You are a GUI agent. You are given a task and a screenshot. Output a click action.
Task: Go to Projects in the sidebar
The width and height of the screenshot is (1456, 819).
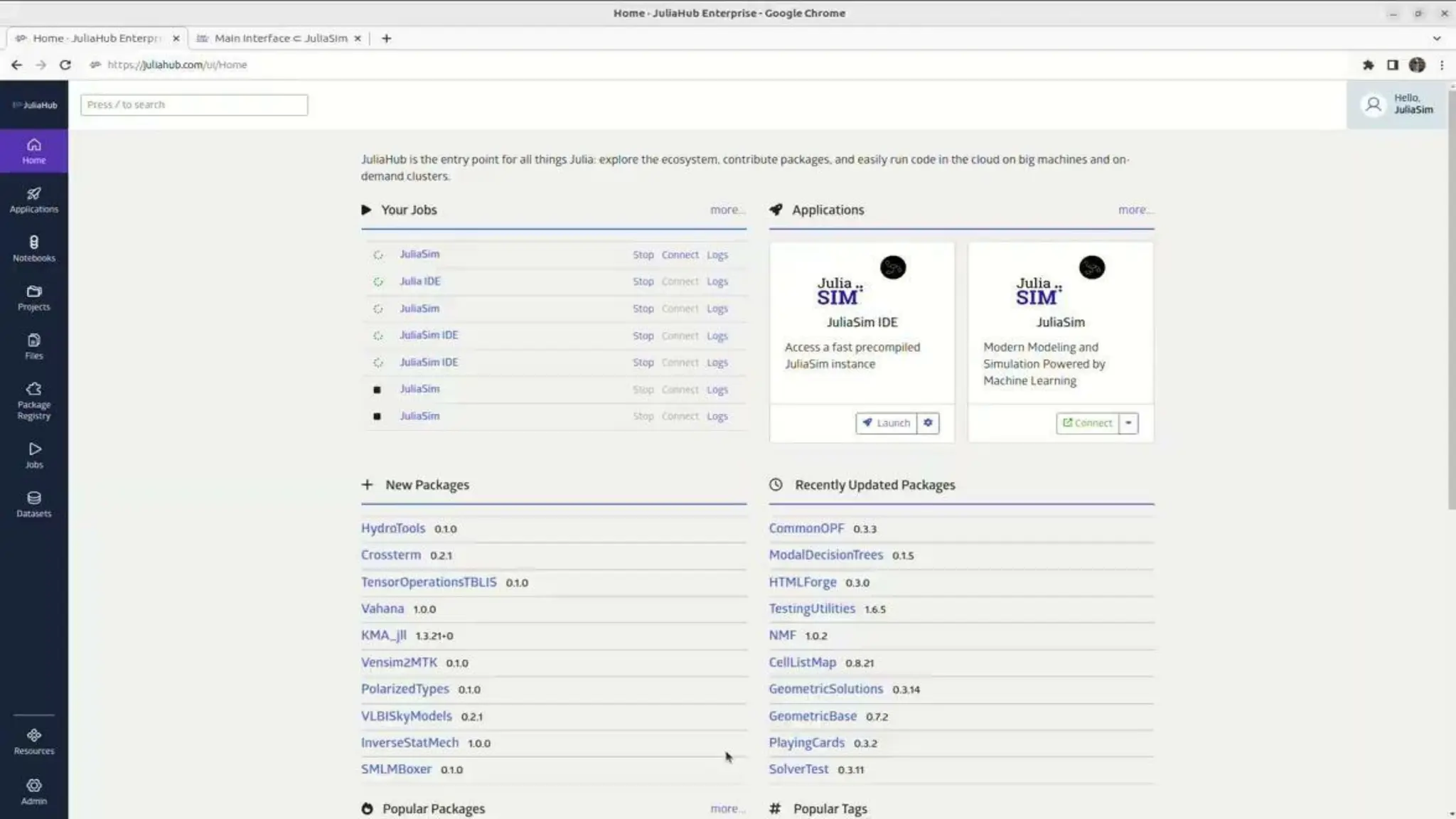(x=33, y=298)
